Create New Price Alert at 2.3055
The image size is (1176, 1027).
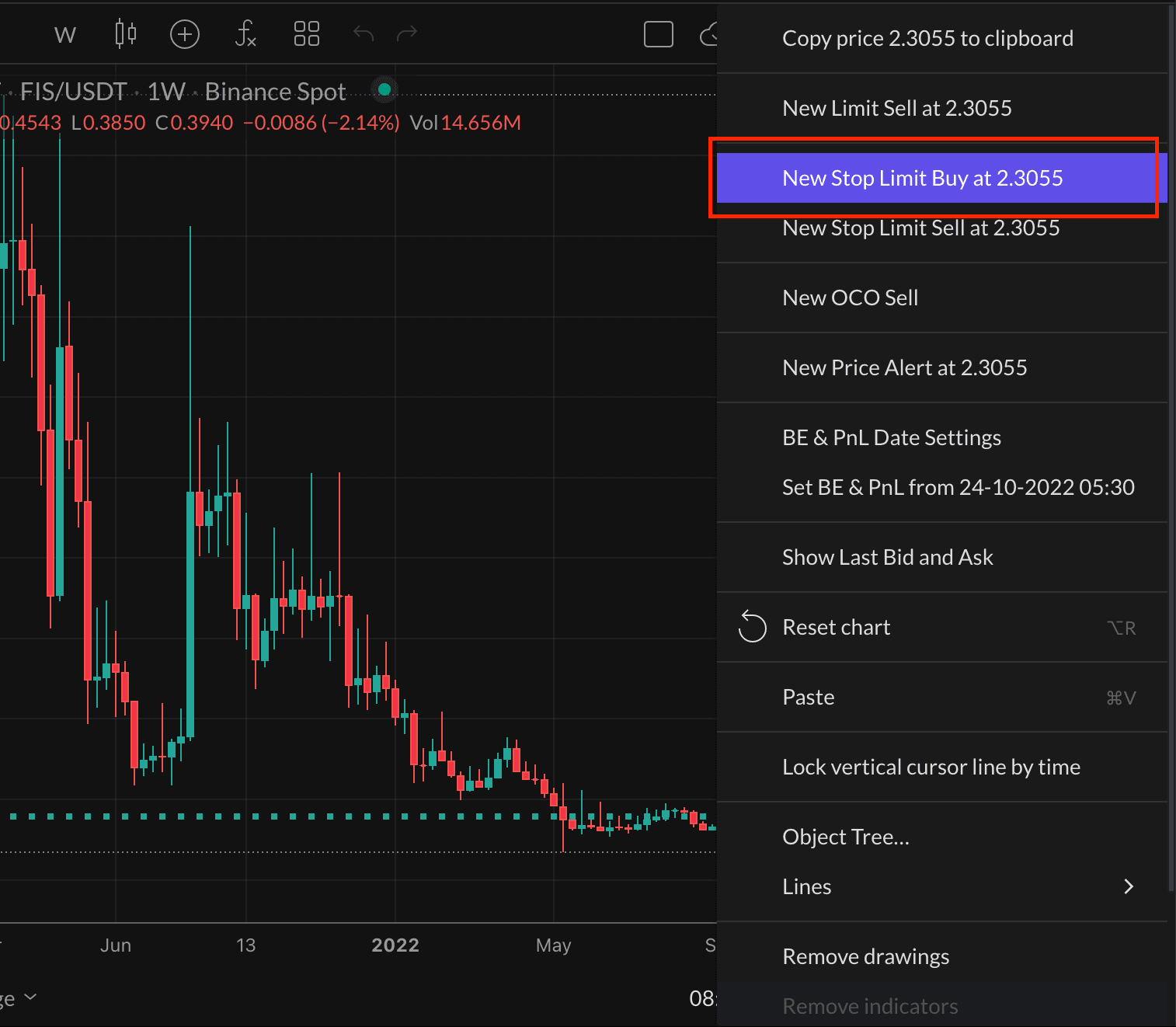point(942,367)
